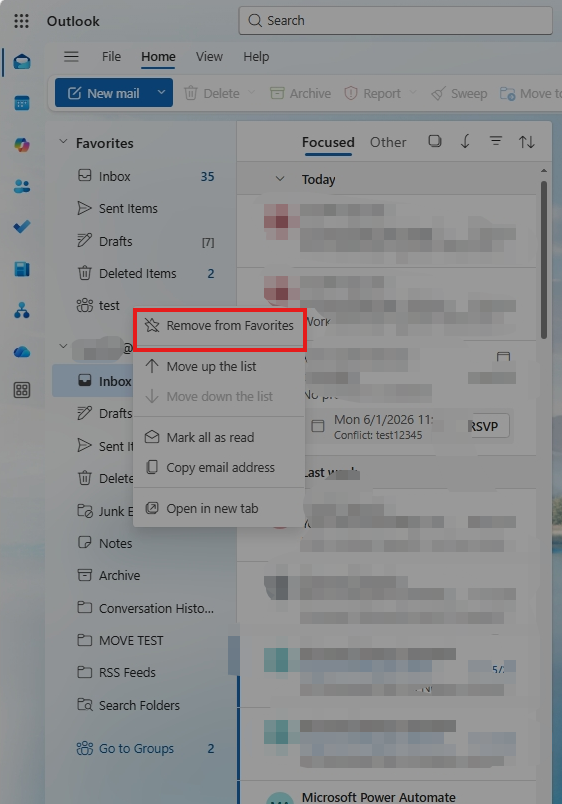Open the app launcher grid icon
562x804 pixels.
point(21,21)
